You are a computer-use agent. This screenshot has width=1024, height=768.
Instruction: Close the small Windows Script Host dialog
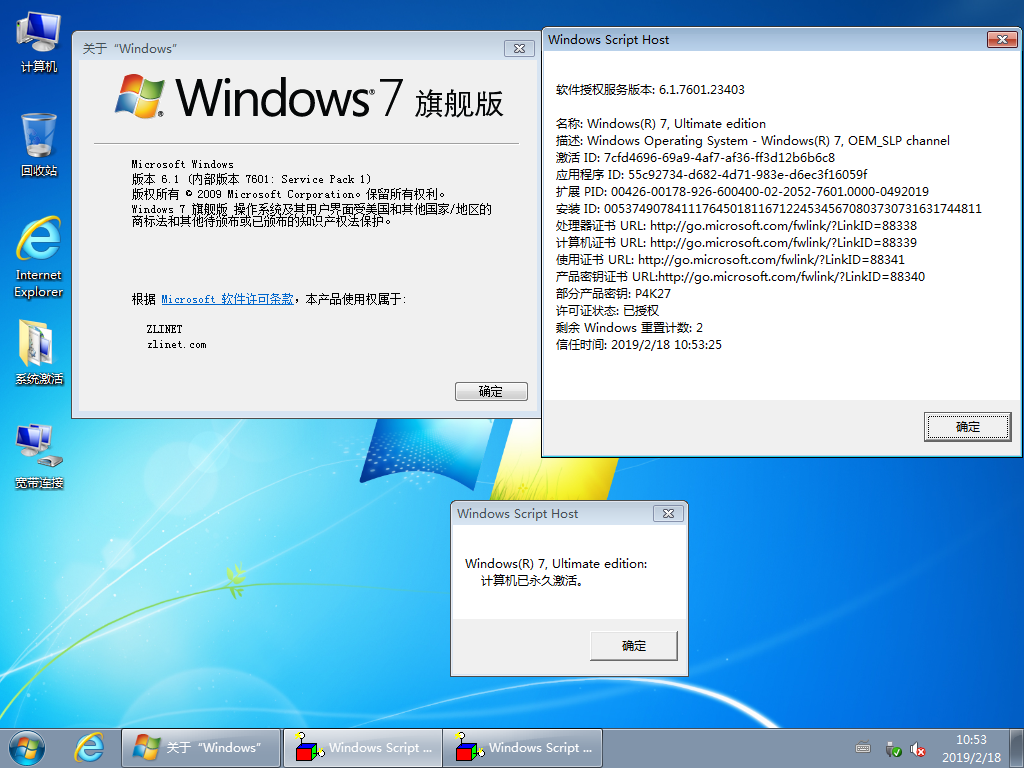(668, 513)
